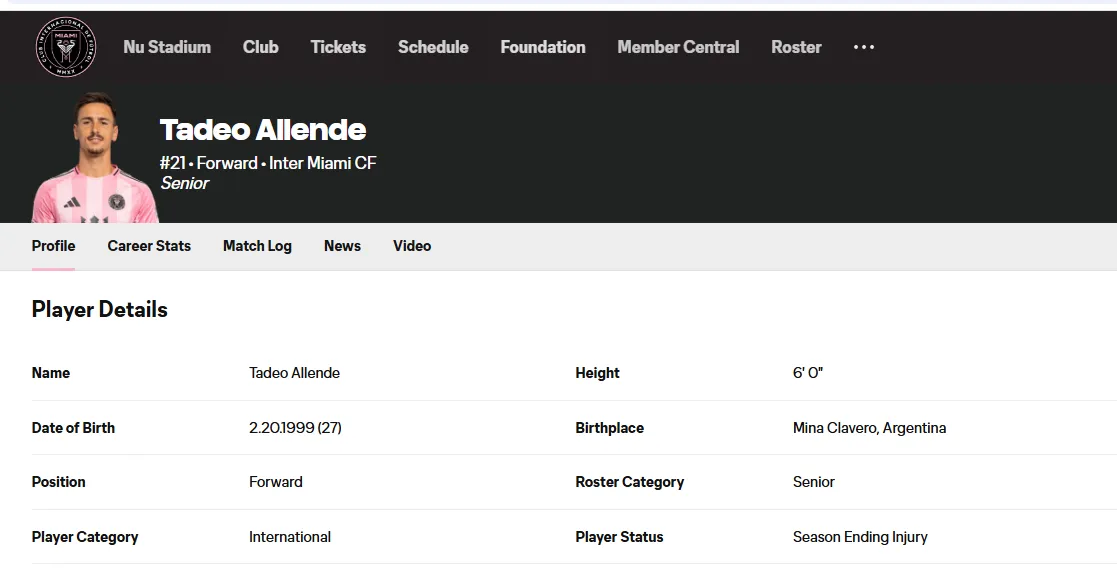Screen dimensions: 1117x569
Task: Click Tadeo Allende's player headshot photo
Action: (95, 157)
